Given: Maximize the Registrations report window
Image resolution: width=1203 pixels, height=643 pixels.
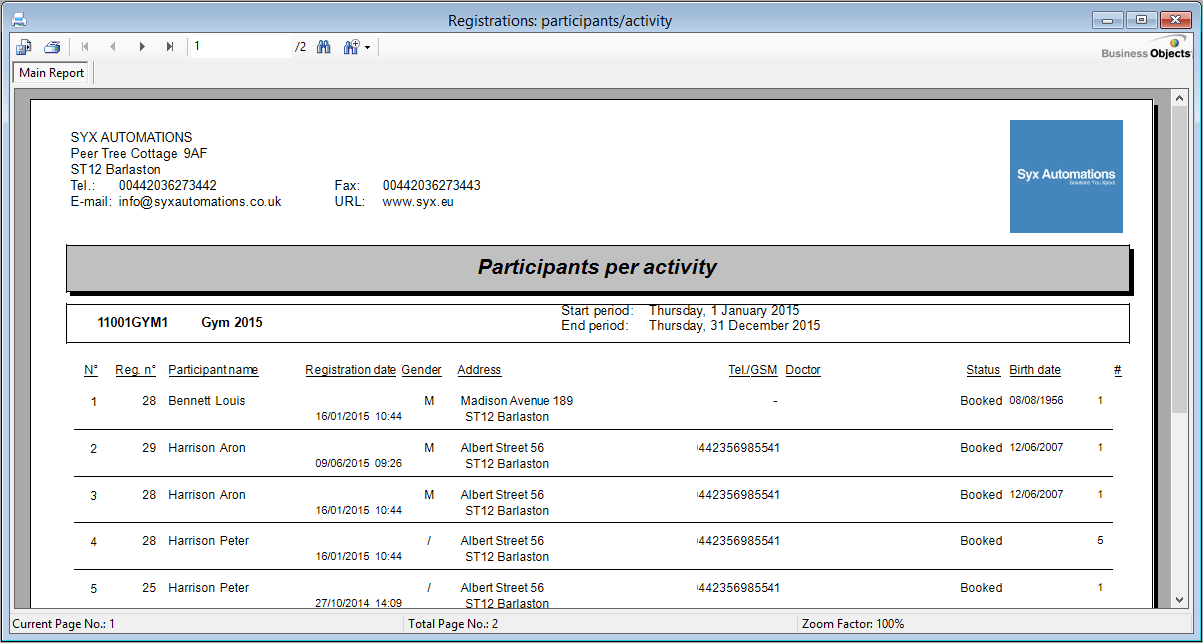Looking at the screenshot, I should (x=1140, y=20).
